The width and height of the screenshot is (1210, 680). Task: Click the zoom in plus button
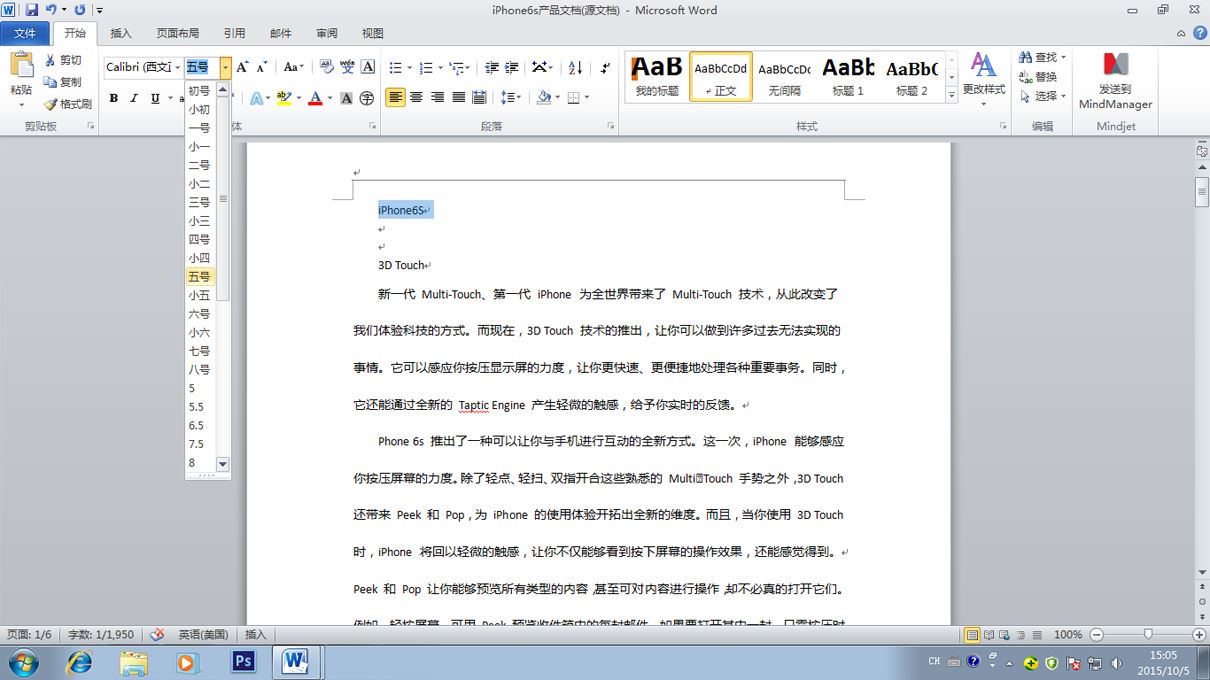pos(1199,634)
